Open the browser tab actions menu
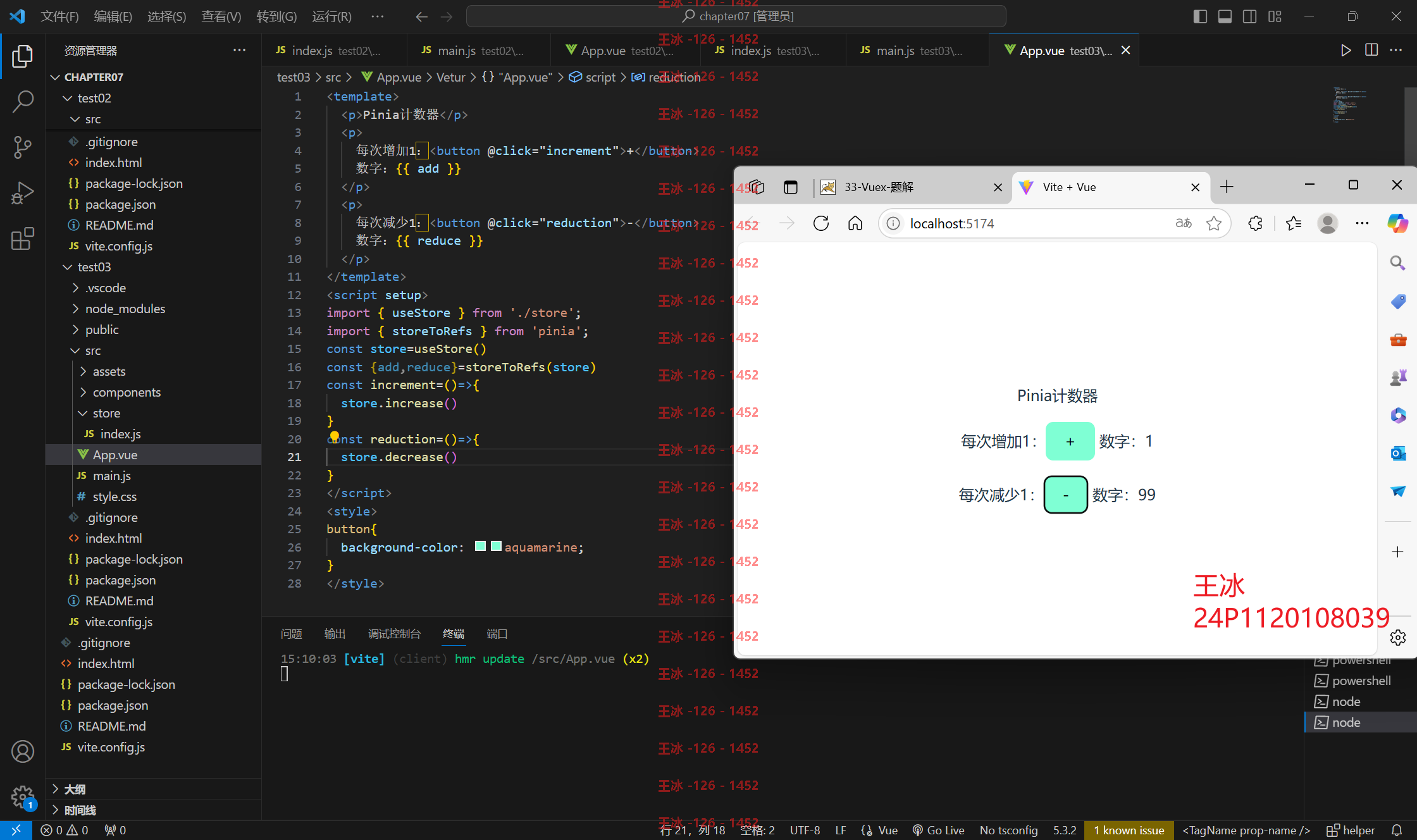 (x=790, y=187)
